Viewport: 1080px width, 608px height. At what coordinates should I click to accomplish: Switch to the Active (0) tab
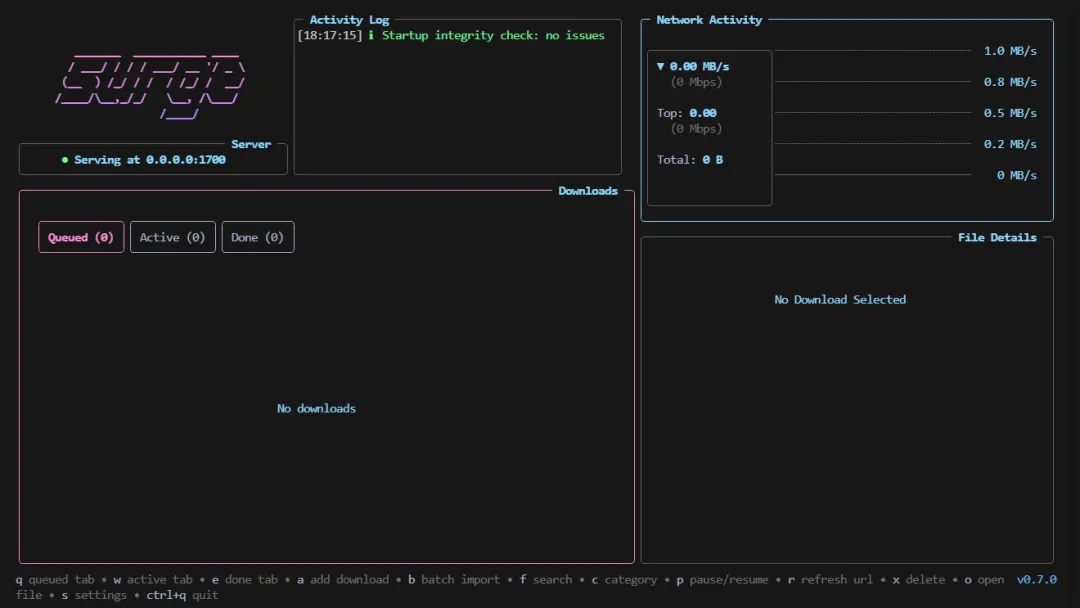click(x=173, y=237)
